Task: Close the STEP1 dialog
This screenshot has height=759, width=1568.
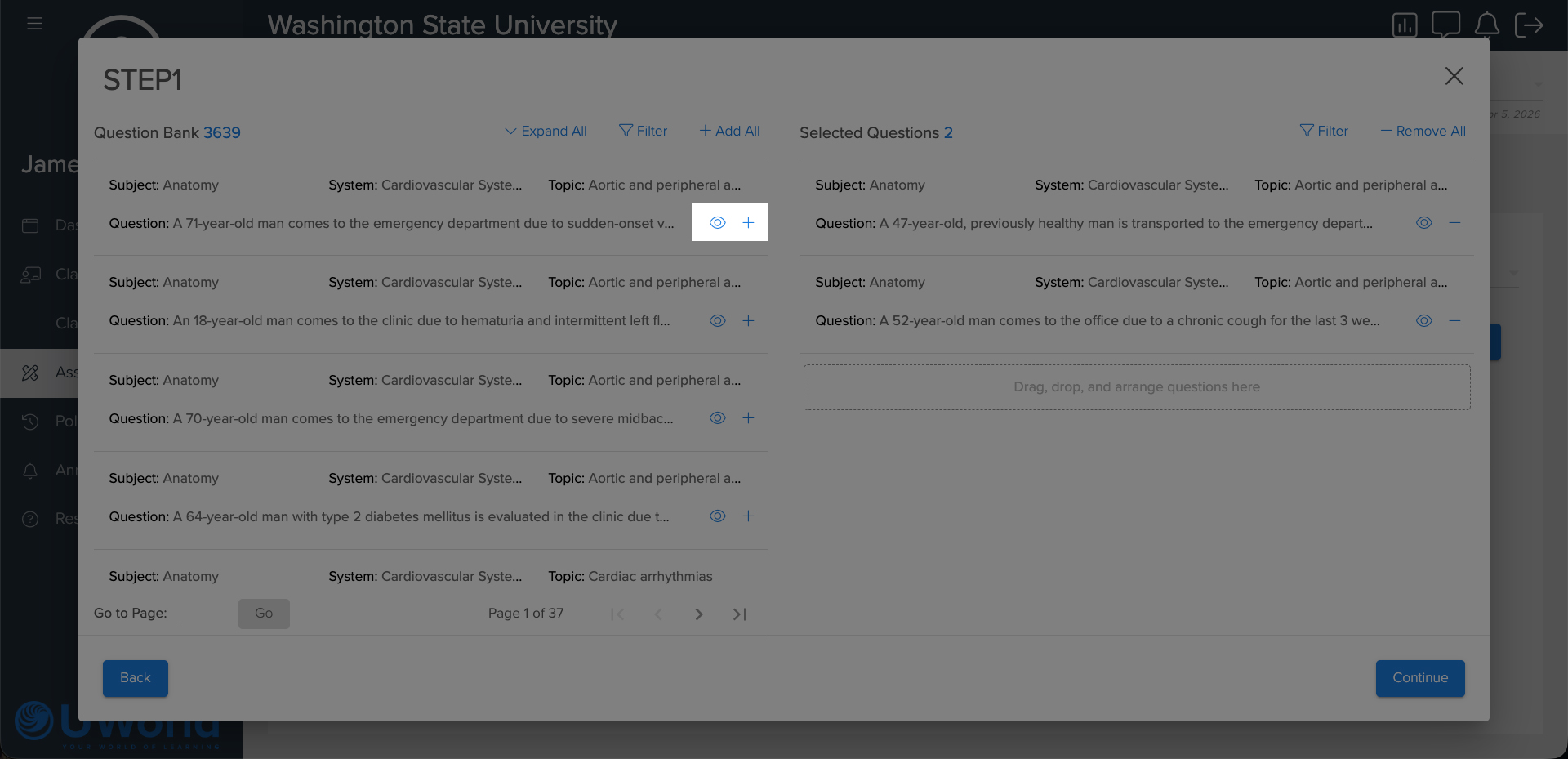Action: (1454, 77)
